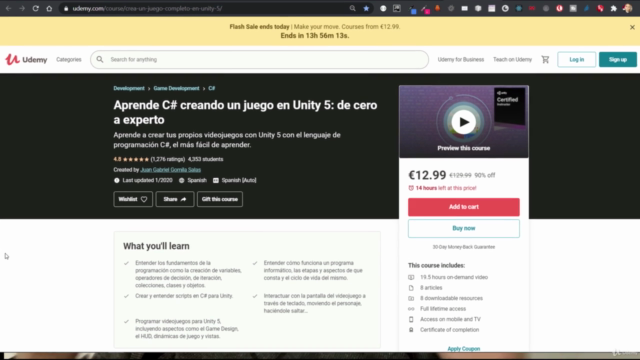Click Gift this course
Image resolution: width=640 pixels, height=360 pixels.
[220, 199]
